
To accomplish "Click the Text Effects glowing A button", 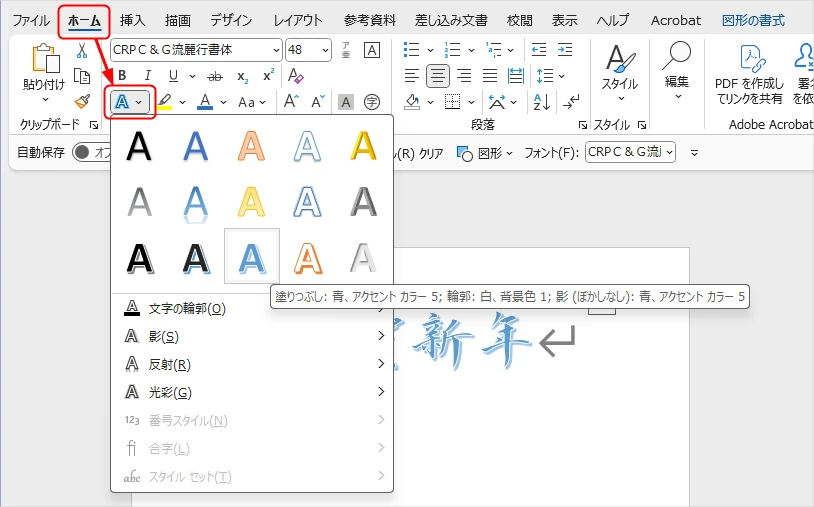I will click(x=121, y=102).
